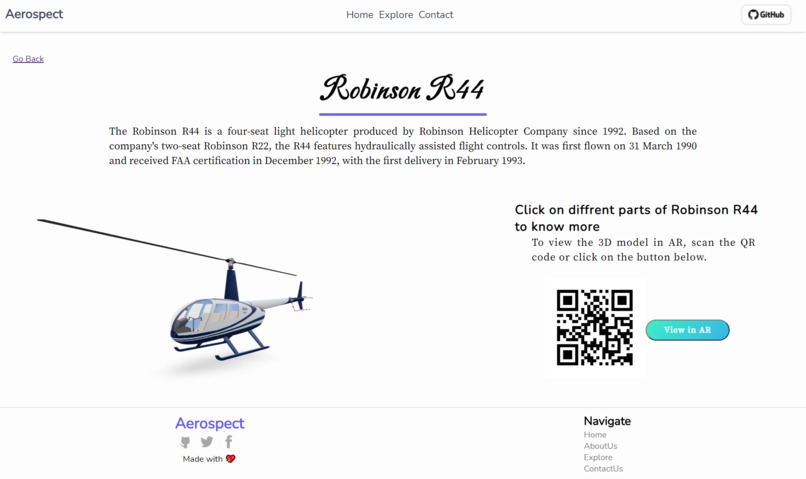Open the GitHub button in header
The height and width of the screenshot is (479, 806).
tap(766, 14)
